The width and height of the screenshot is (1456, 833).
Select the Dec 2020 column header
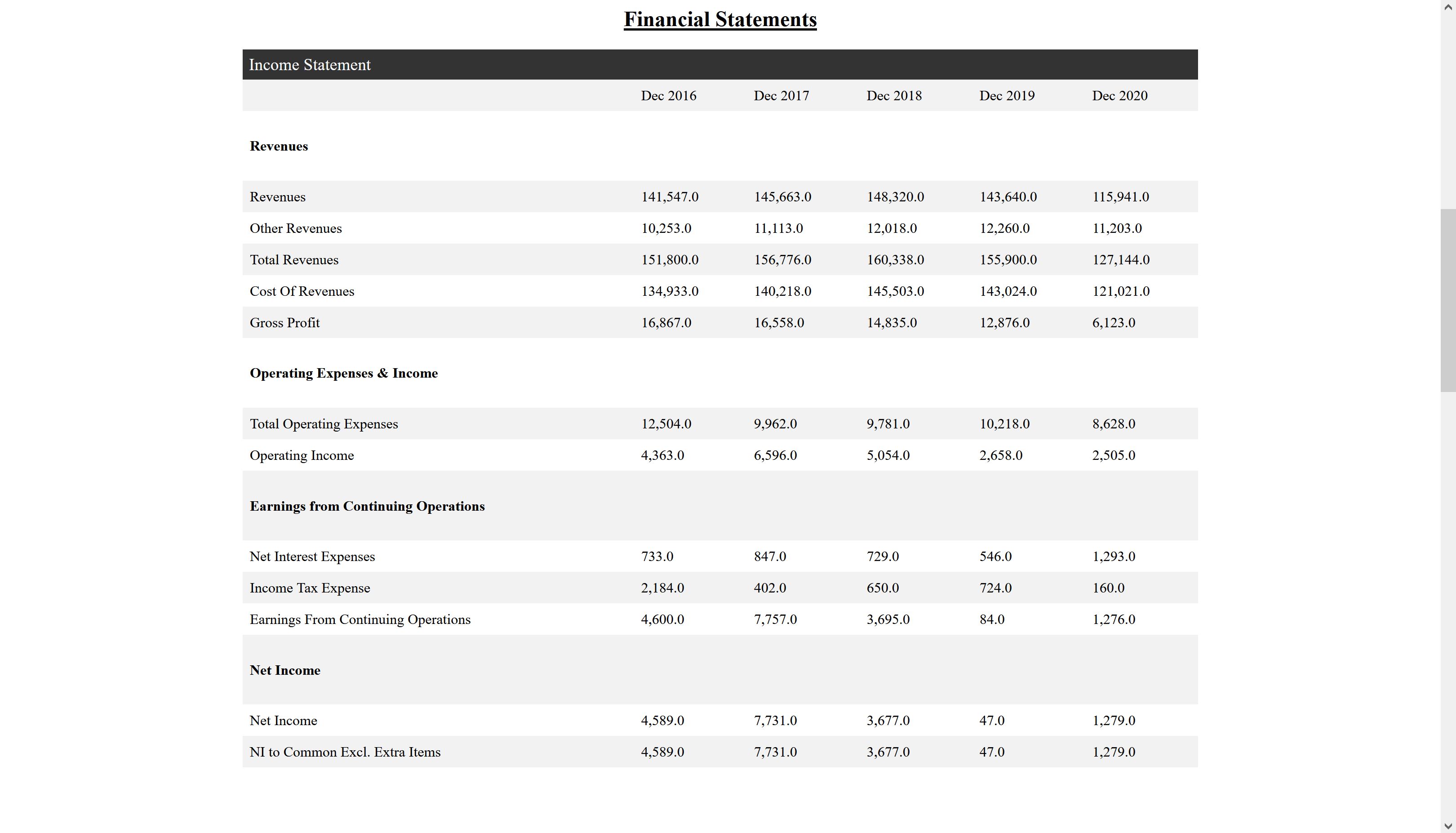coord(1119,96)
